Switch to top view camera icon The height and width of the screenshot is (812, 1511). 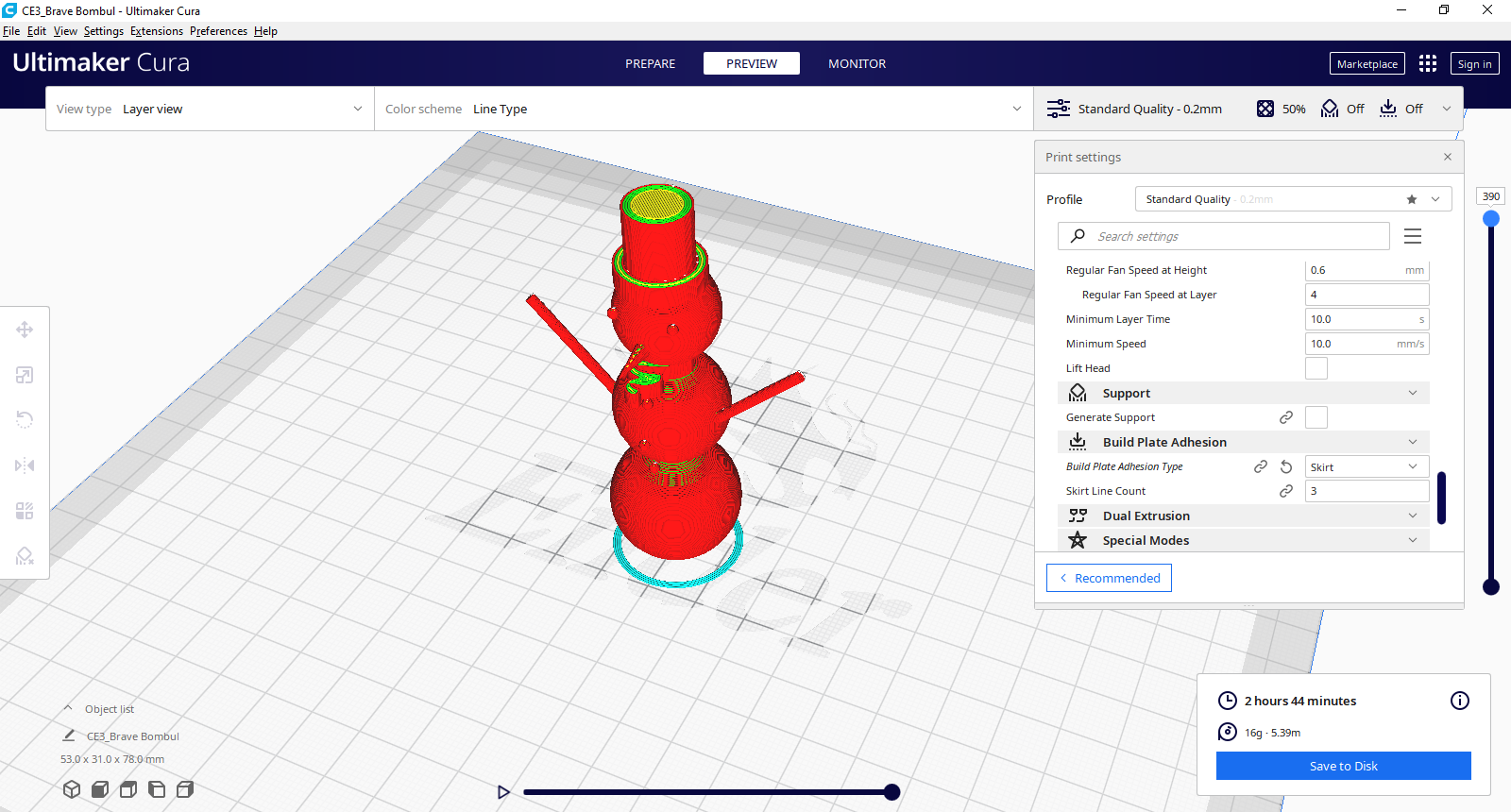click(x=128, y=789)
